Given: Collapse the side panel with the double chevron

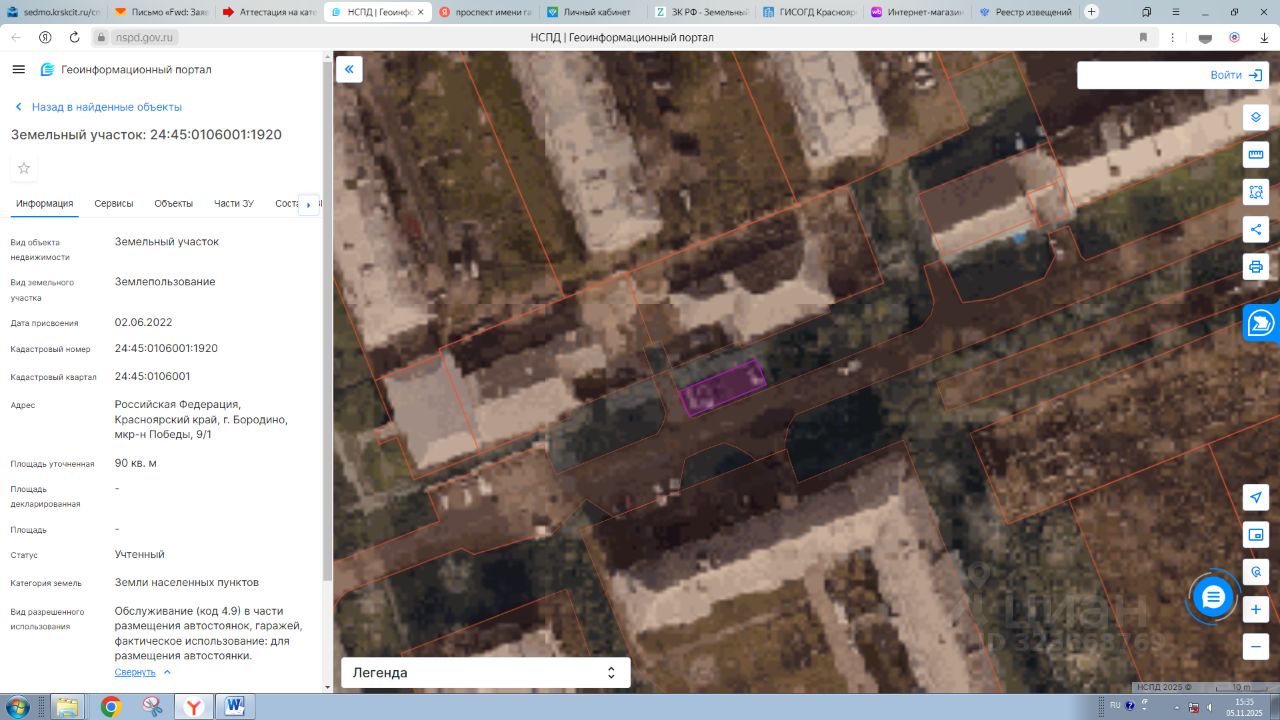Looking at the screenshot, I should (349, 69).
